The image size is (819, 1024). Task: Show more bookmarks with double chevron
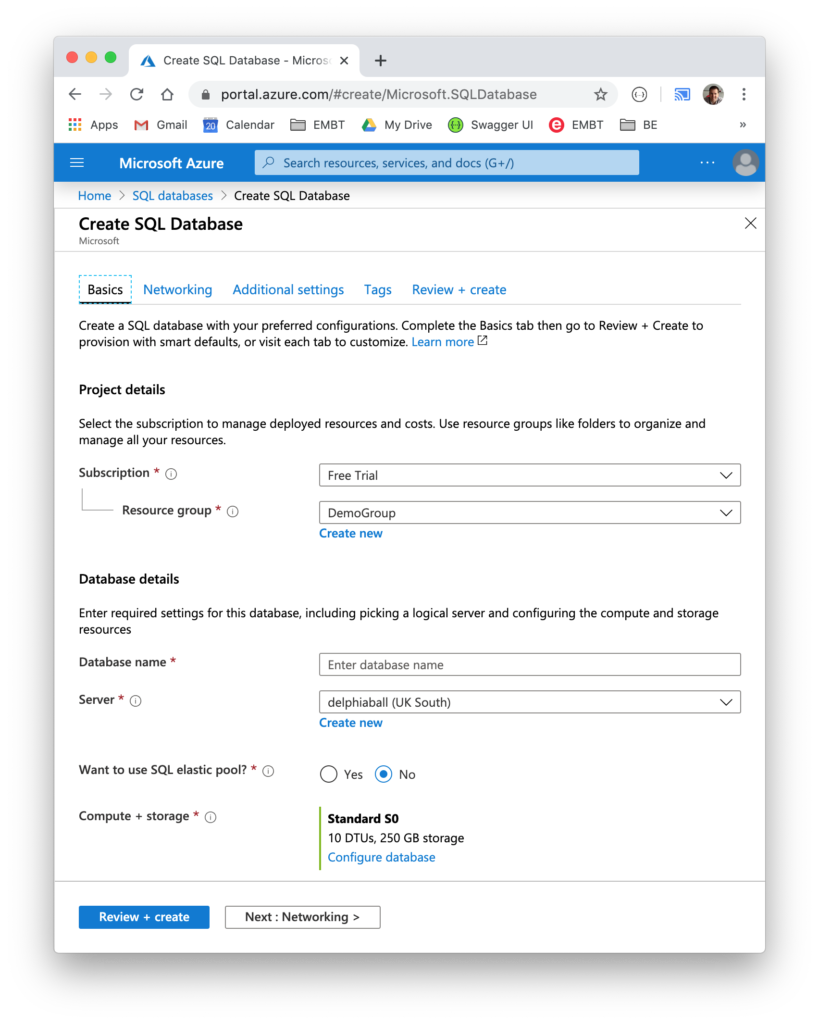pyautogui.click(x=743, y=125)
